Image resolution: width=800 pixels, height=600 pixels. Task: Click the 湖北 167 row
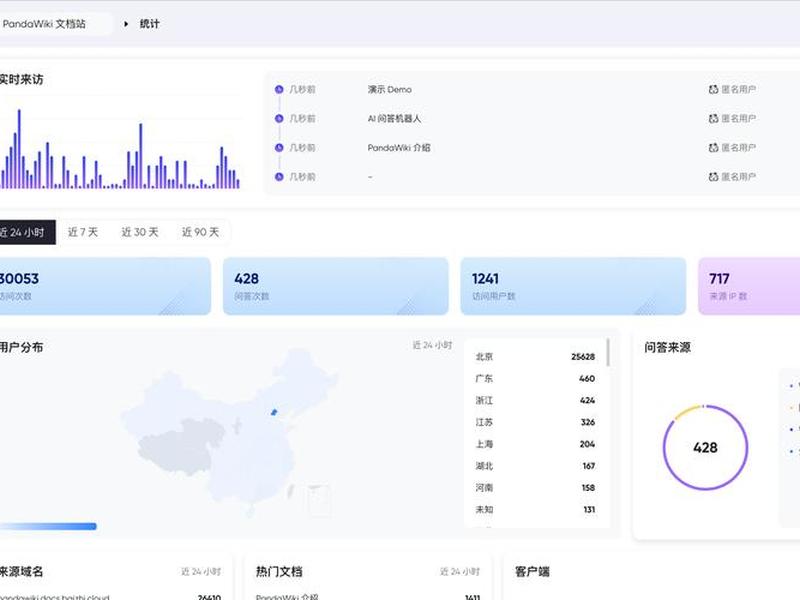coord(535,466)
